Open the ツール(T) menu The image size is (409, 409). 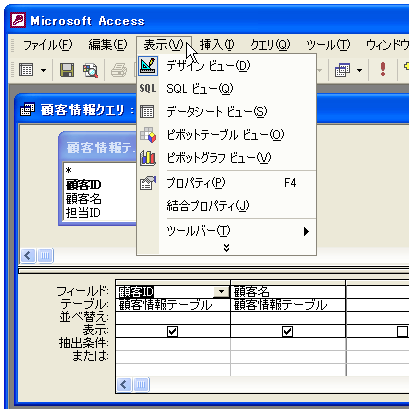[x=328, y=45]
